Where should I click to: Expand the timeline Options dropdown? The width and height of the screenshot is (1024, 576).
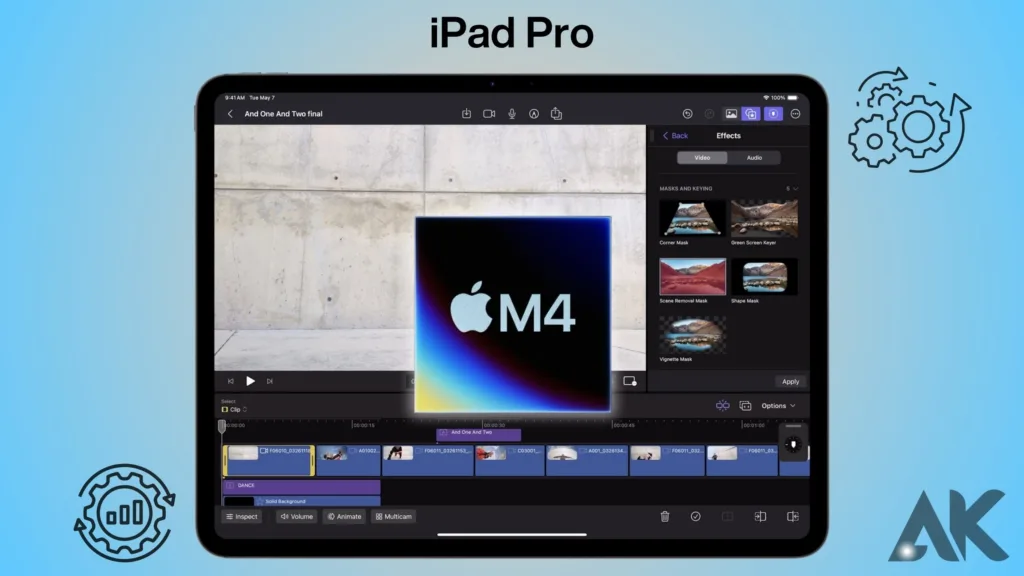click(778, 406)
